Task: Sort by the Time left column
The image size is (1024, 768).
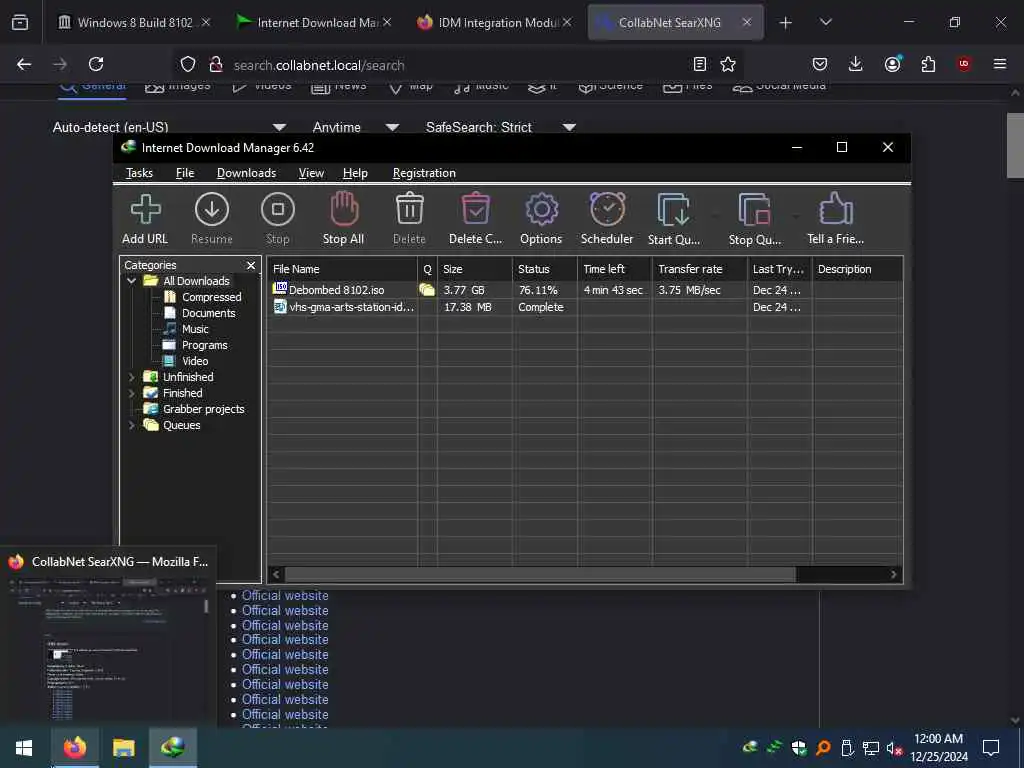Action: coord(615,269)
